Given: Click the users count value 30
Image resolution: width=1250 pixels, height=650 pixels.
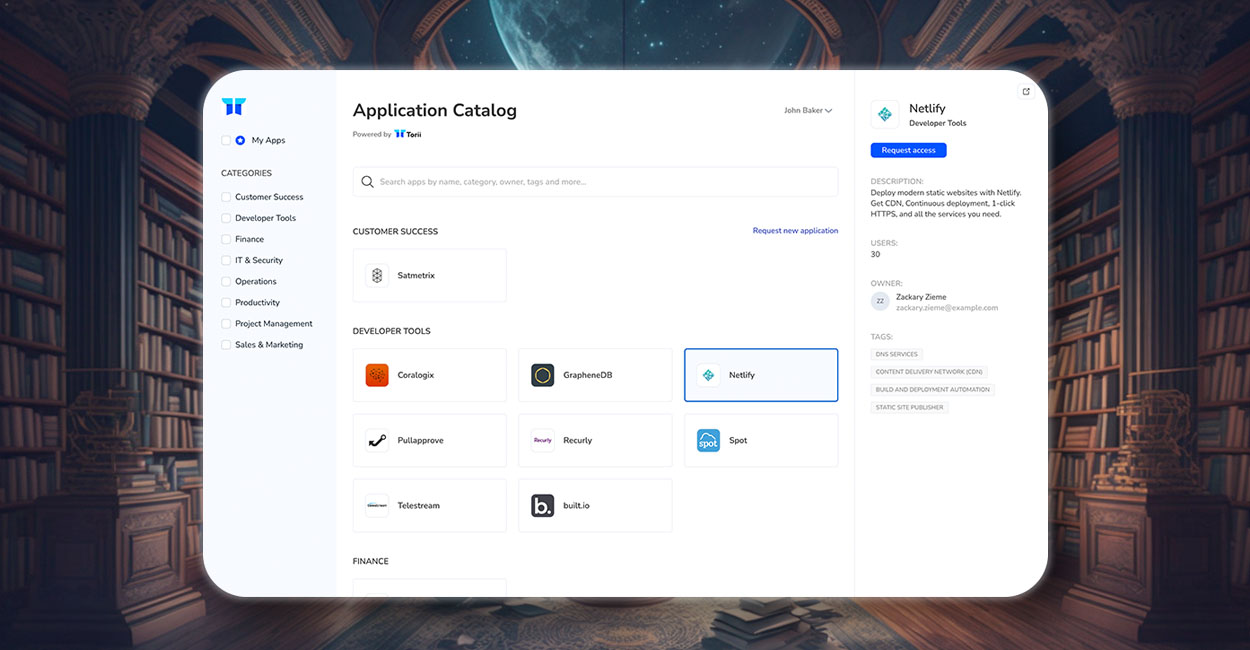Looking at the screenshot, I should click(x=875, y=254).
